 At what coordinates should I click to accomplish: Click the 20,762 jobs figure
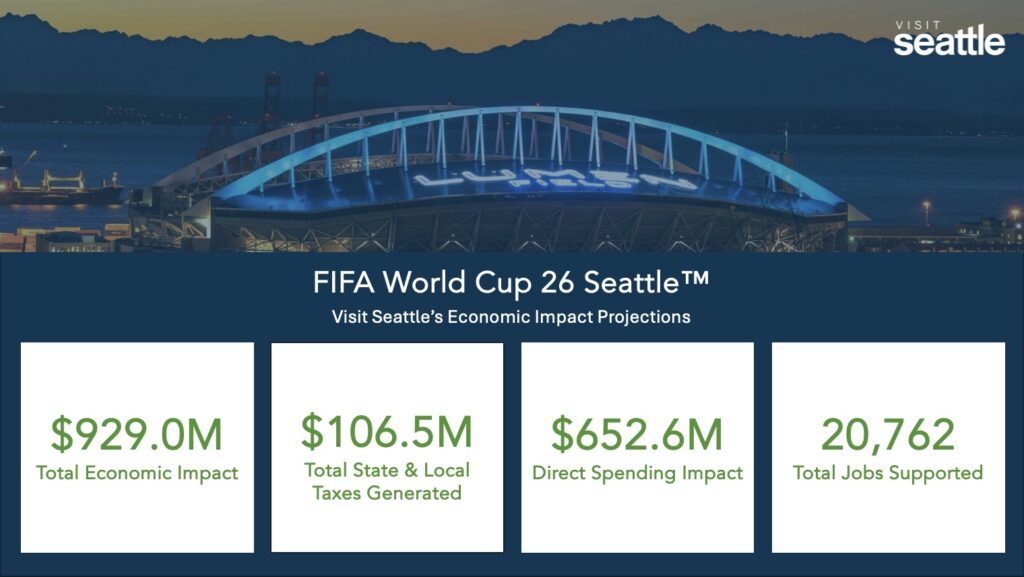pos(888,434)
